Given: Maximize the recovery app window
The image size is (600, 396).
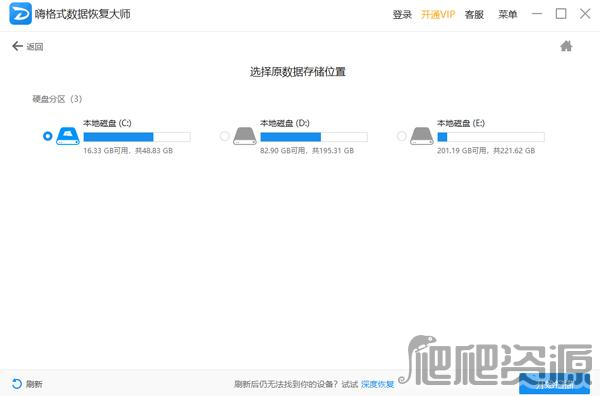Looking at the screenshot, I should pyautogui.click(x=561, y=14).
